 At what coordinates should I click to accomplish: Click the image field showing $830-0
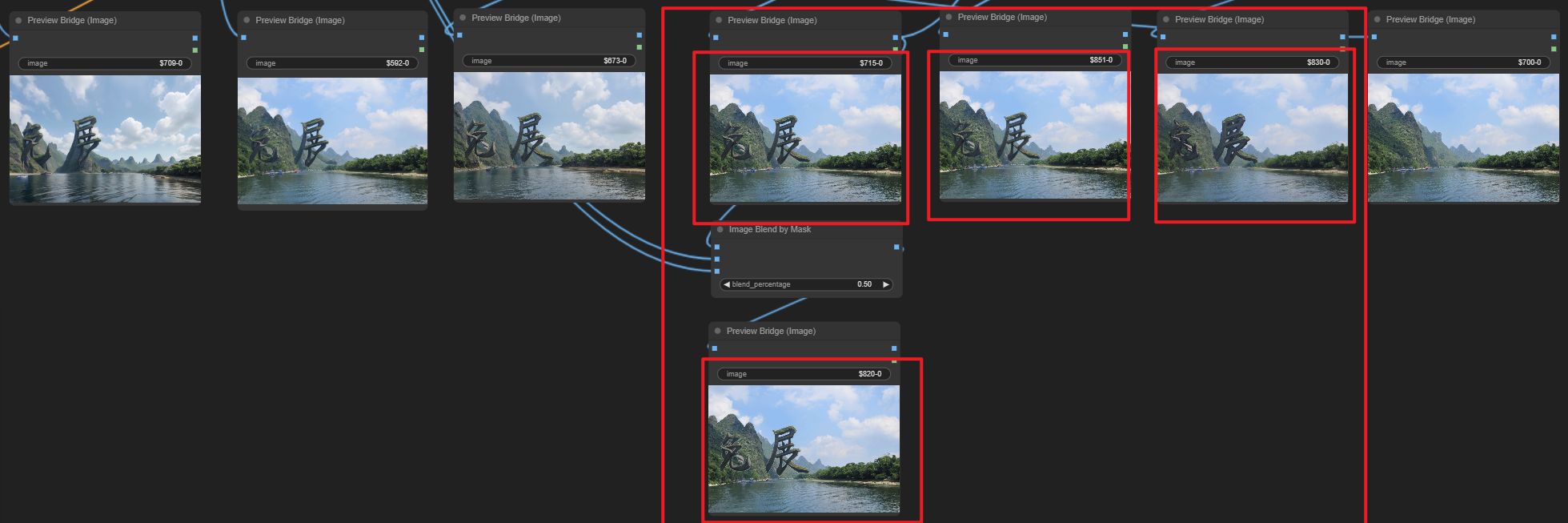coord(1253,62)
